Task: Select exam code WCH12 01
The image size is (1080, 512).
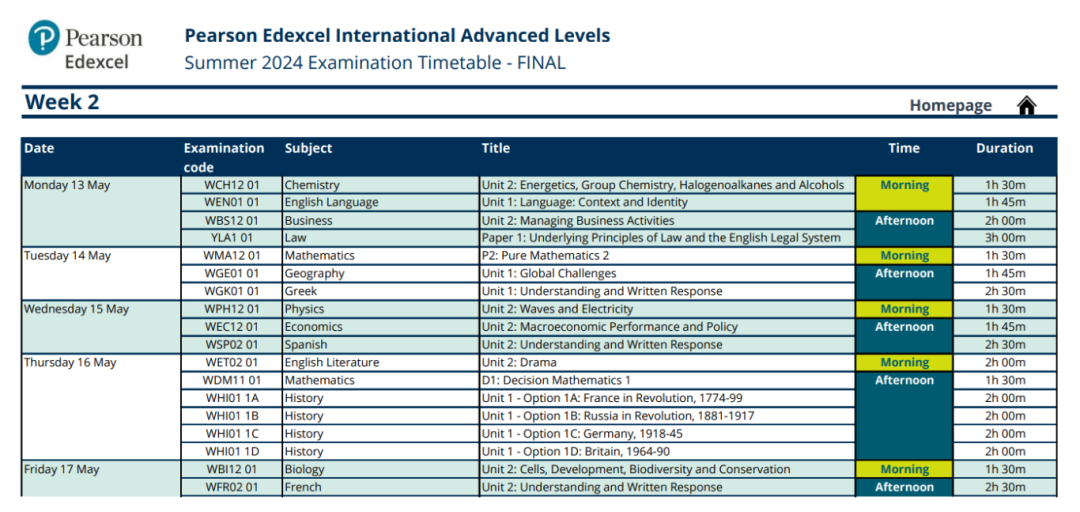Action: [231, 185]
